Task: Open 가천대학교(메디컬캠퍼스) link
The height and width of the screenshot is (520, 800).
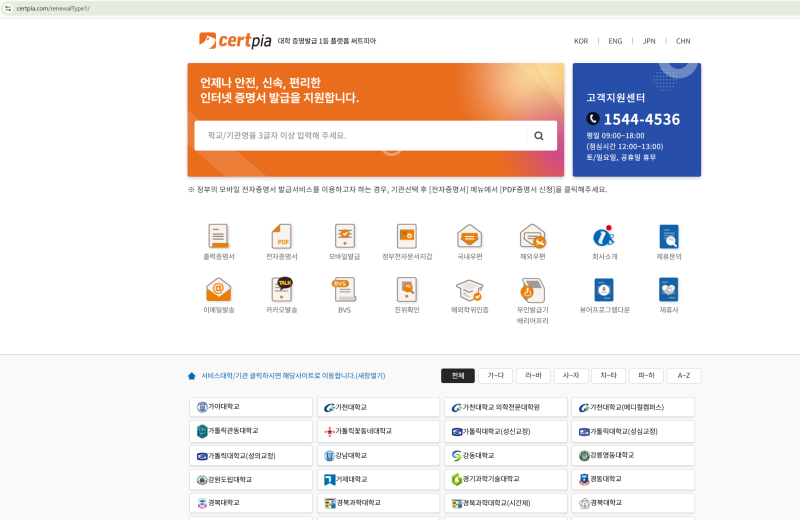Action: coord(633,407)
